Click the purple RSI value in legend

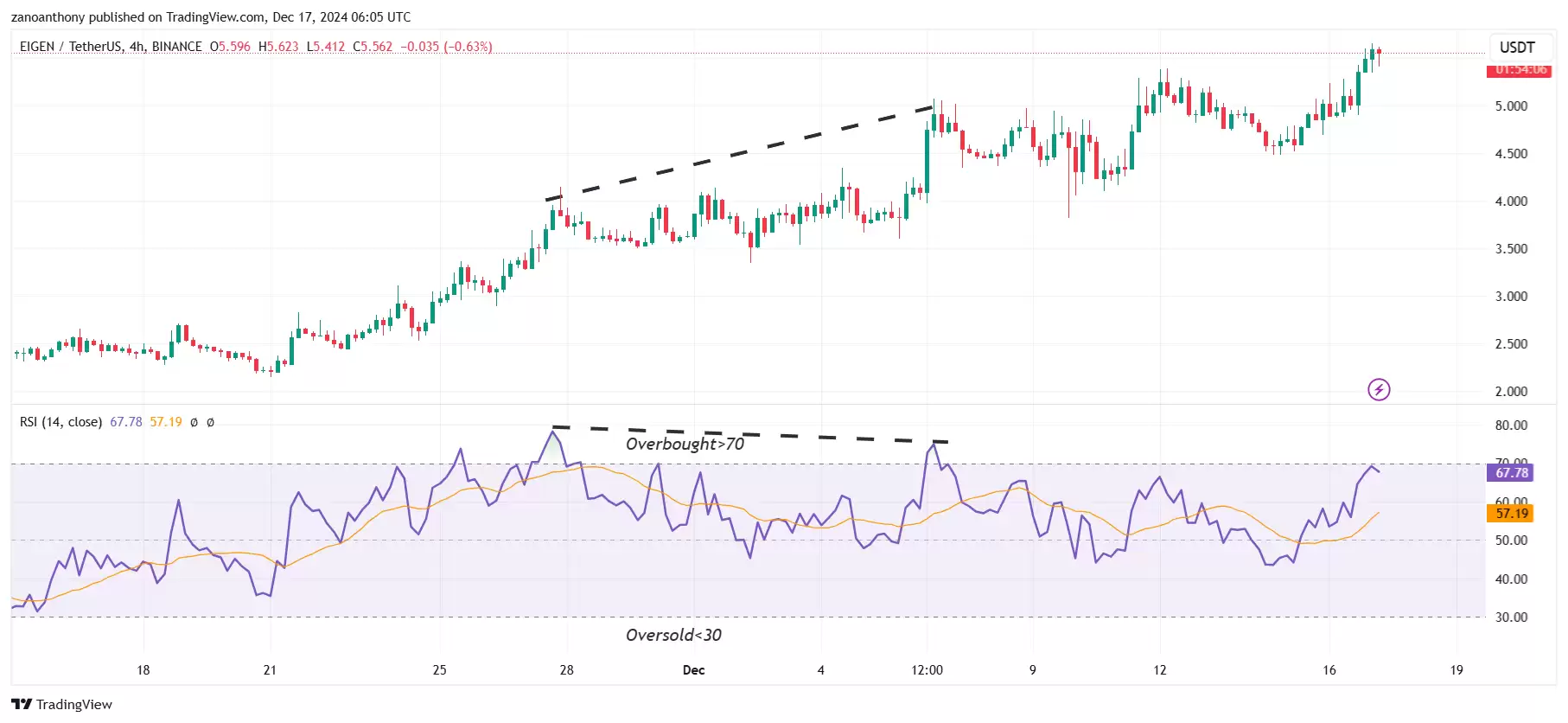pos(126,422)
